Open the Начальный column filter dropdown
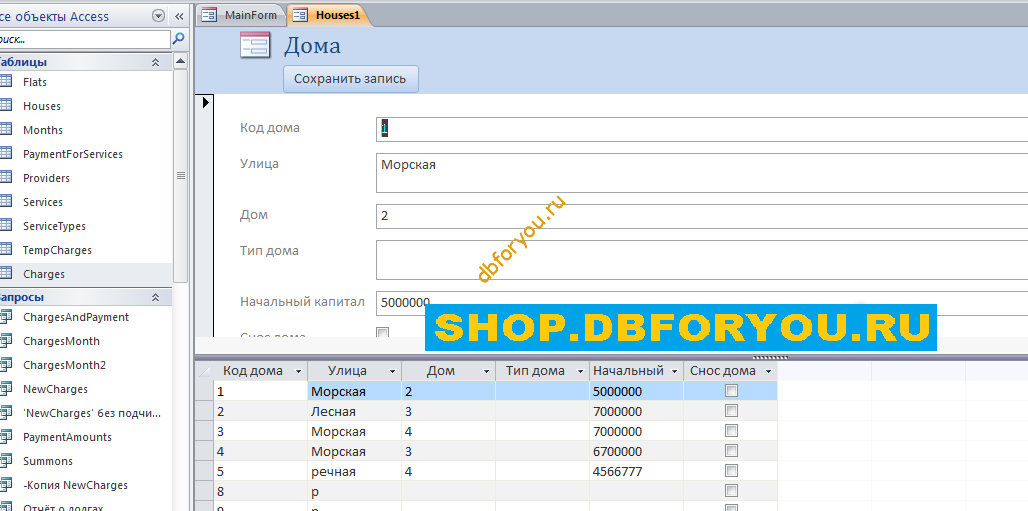Screen dimensions: 1028x511 pos(674,371)
